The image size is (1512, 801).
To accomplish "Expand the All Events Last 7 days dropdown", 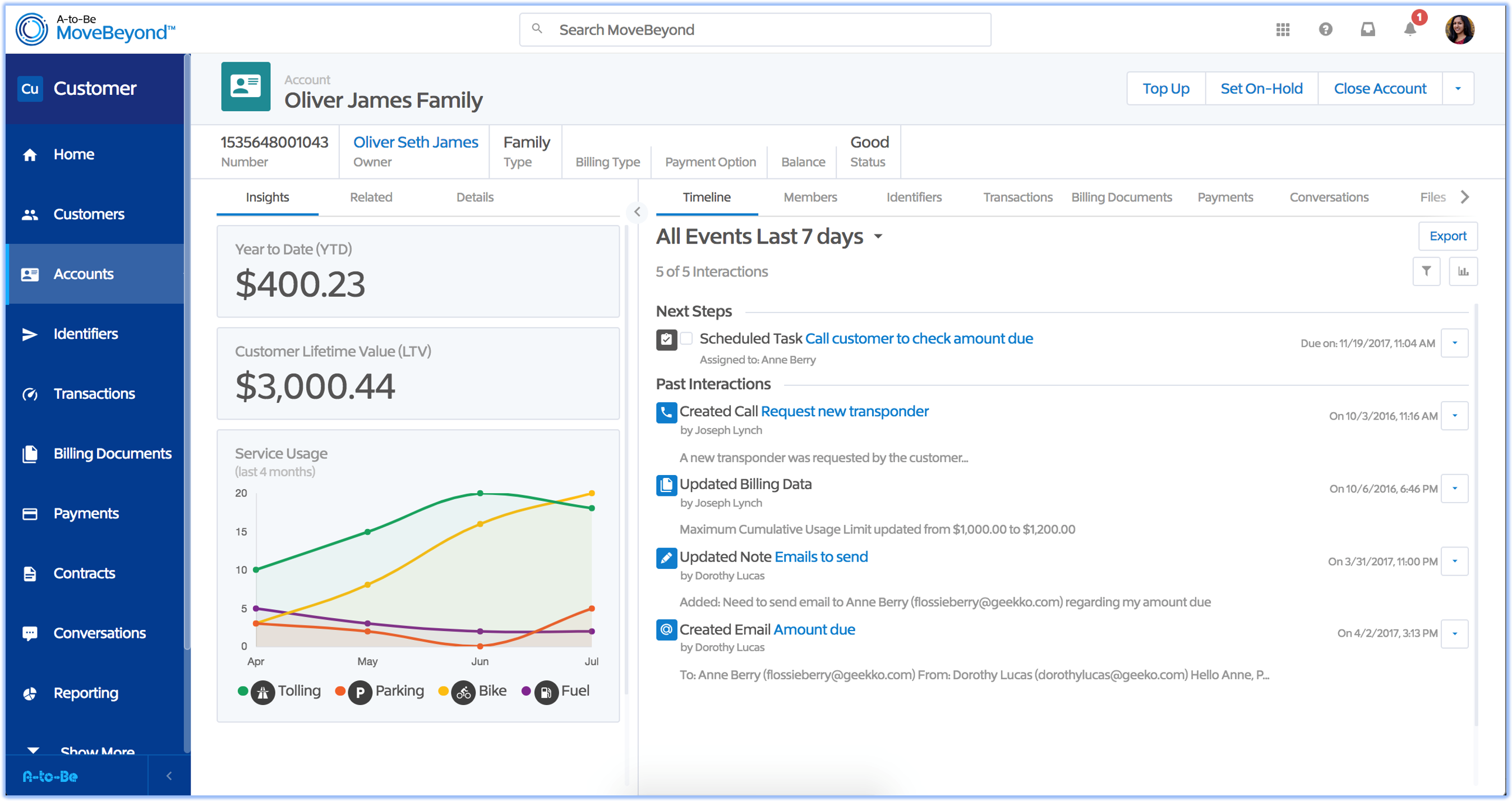I will (878, 237).
